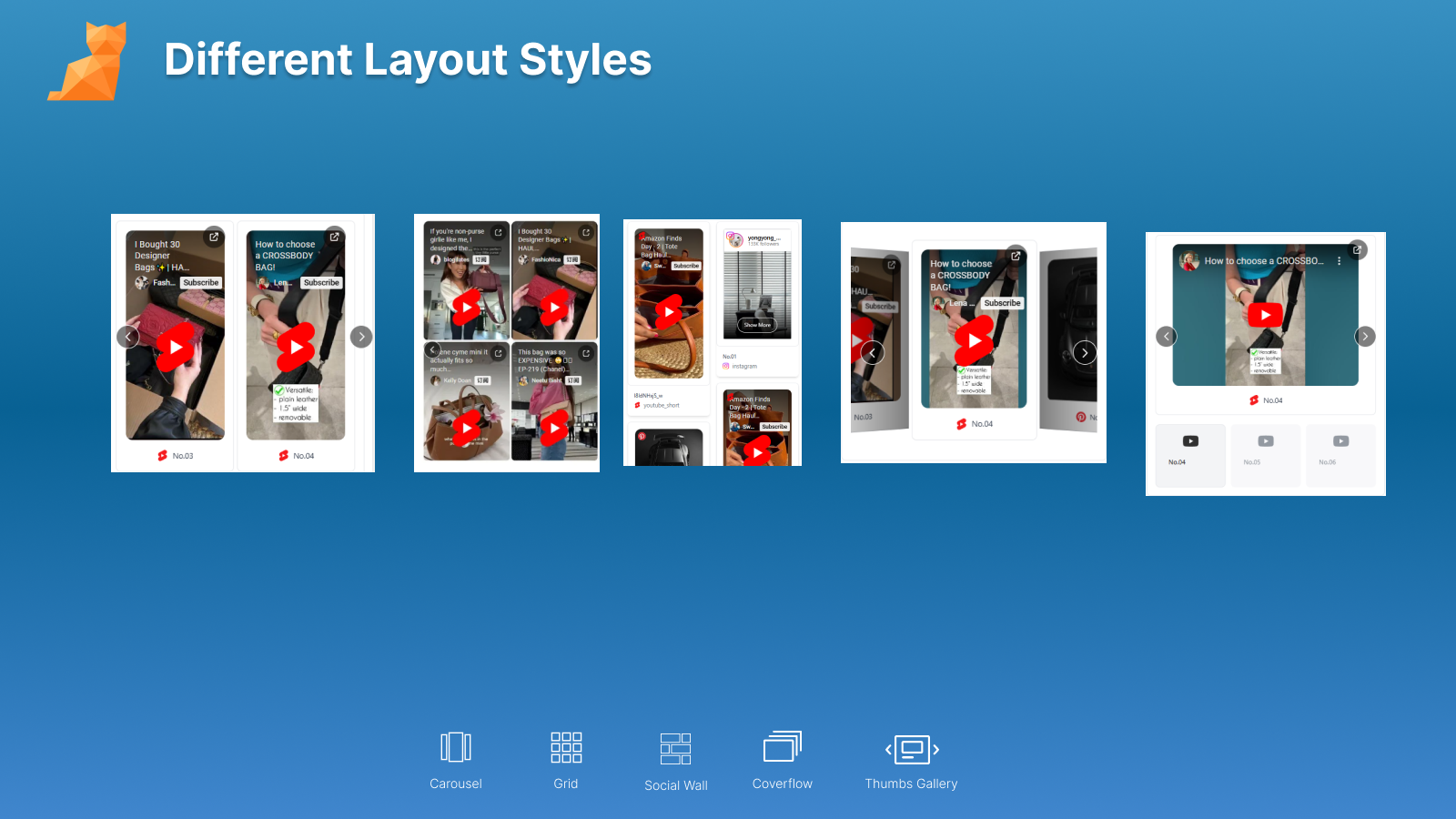Screen dimensions: 1456x819
Task: Expand the three-dot menu on the Thumbs Gallery video
Action: coord(1339,261)
